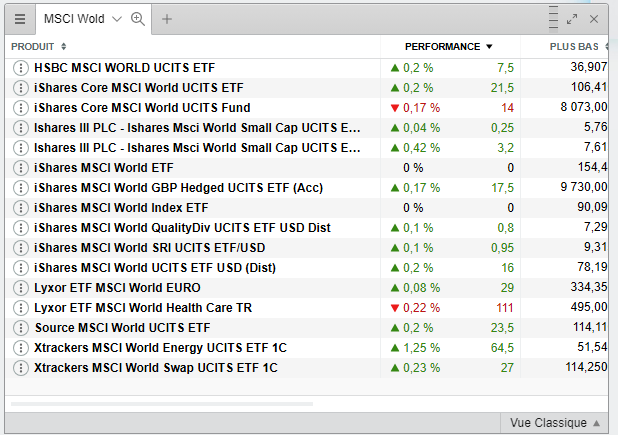This screenshot has height=435, width=618.
Task: Open Vue Classique view selector
Action: click(x=555, y=423)
